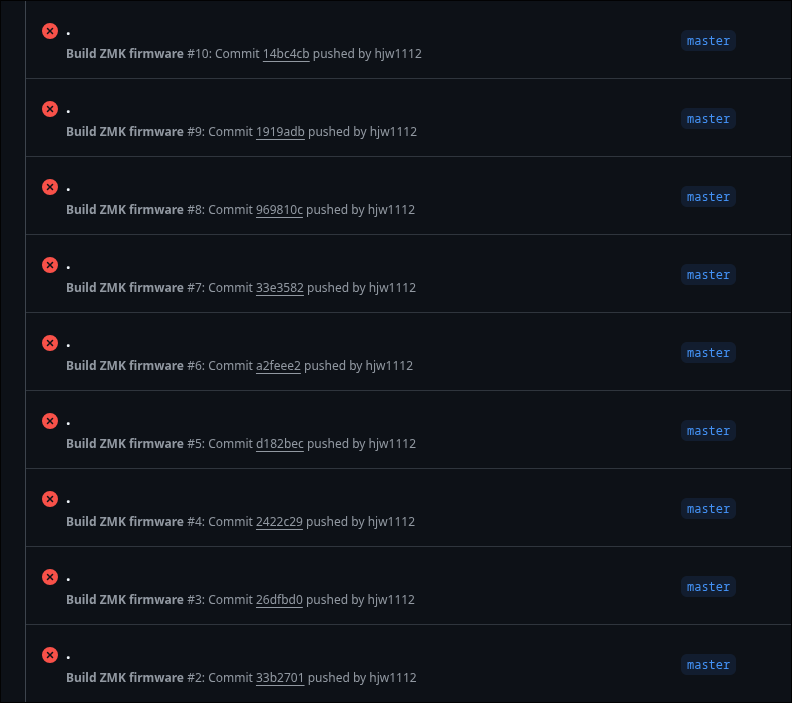Image resolution: width=792 pixels, height=703 pixels.
Task: Click the failed status icon for run #9
Action: 50,109
